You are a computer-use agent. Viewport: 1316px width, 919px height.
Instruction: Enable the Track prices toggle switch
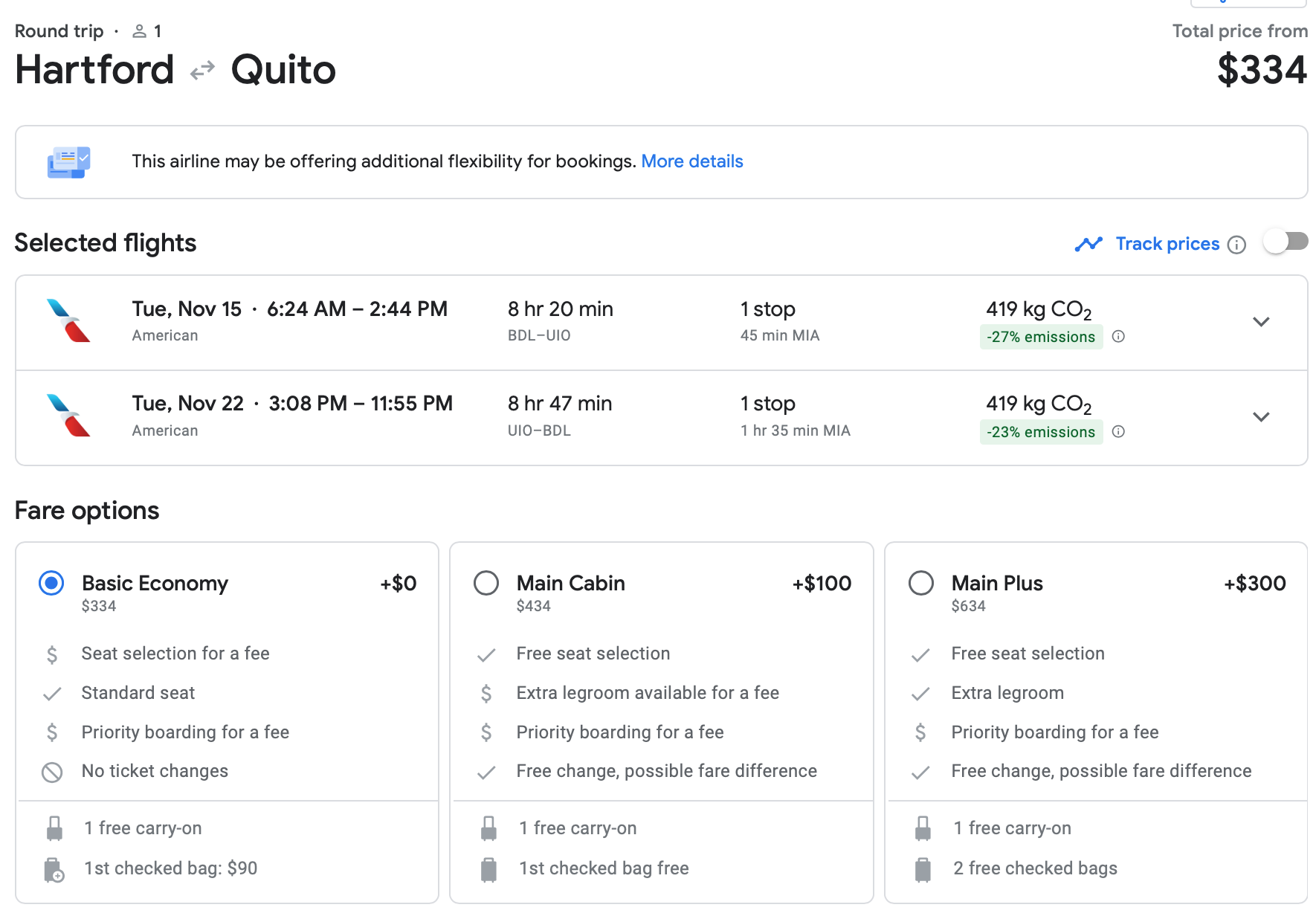[x=1286, y=242]
